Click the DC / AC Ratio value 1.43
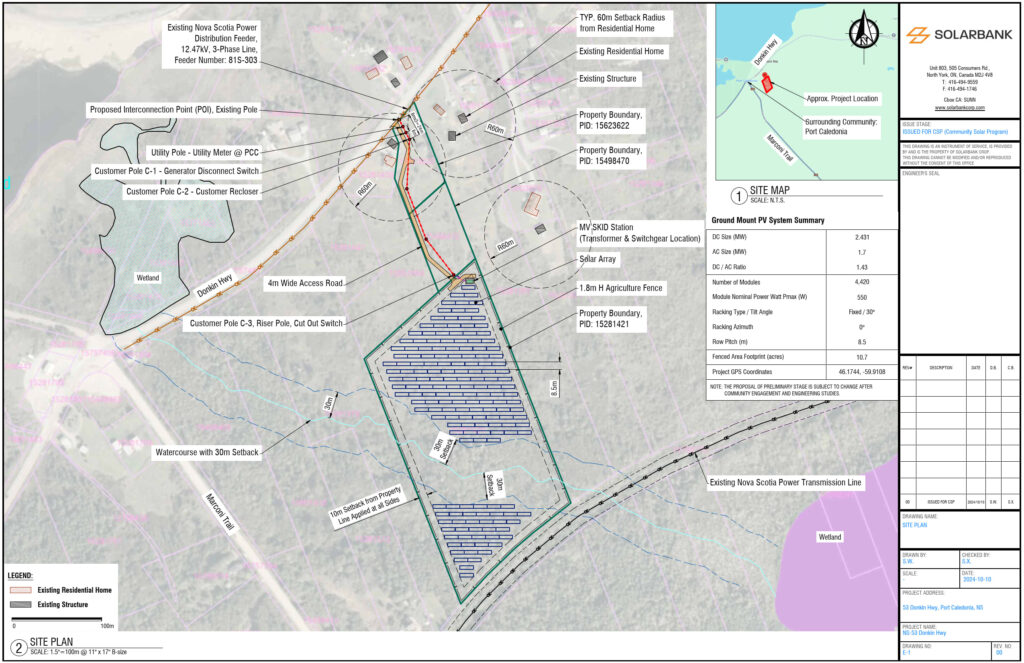The width and height of the screenshot is (1024, 663). coord(862,267)
